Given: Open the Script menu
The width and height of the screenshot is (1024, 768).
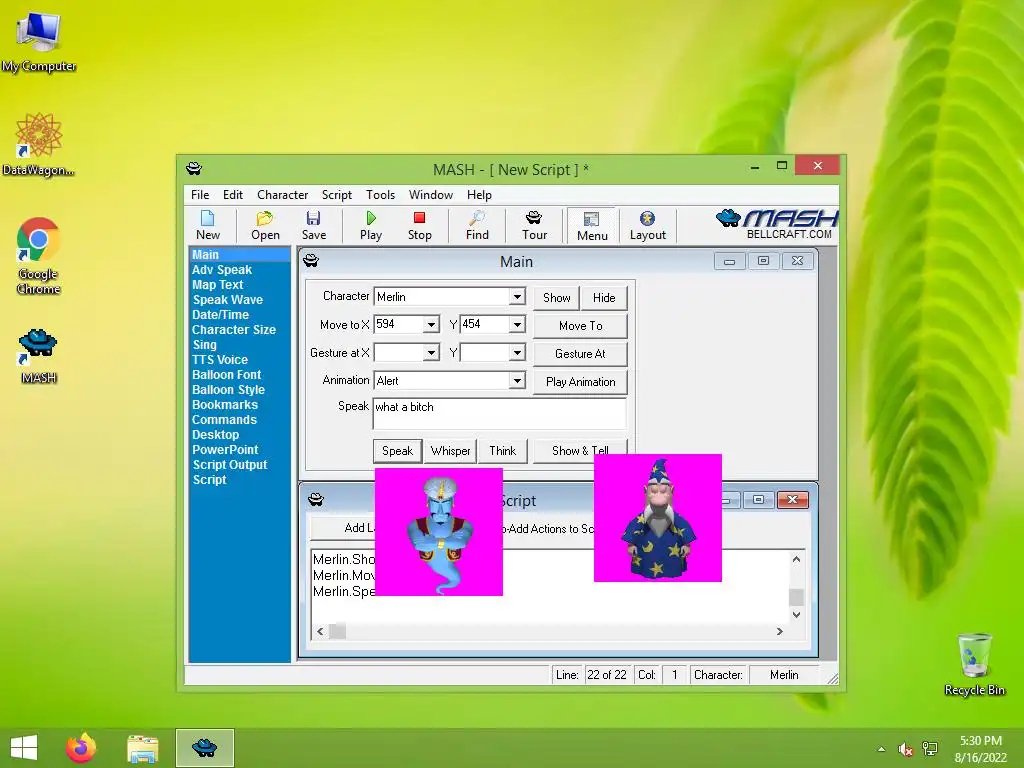Looking at the screenshot, I should pyautogui.click(x=336, y=195).
